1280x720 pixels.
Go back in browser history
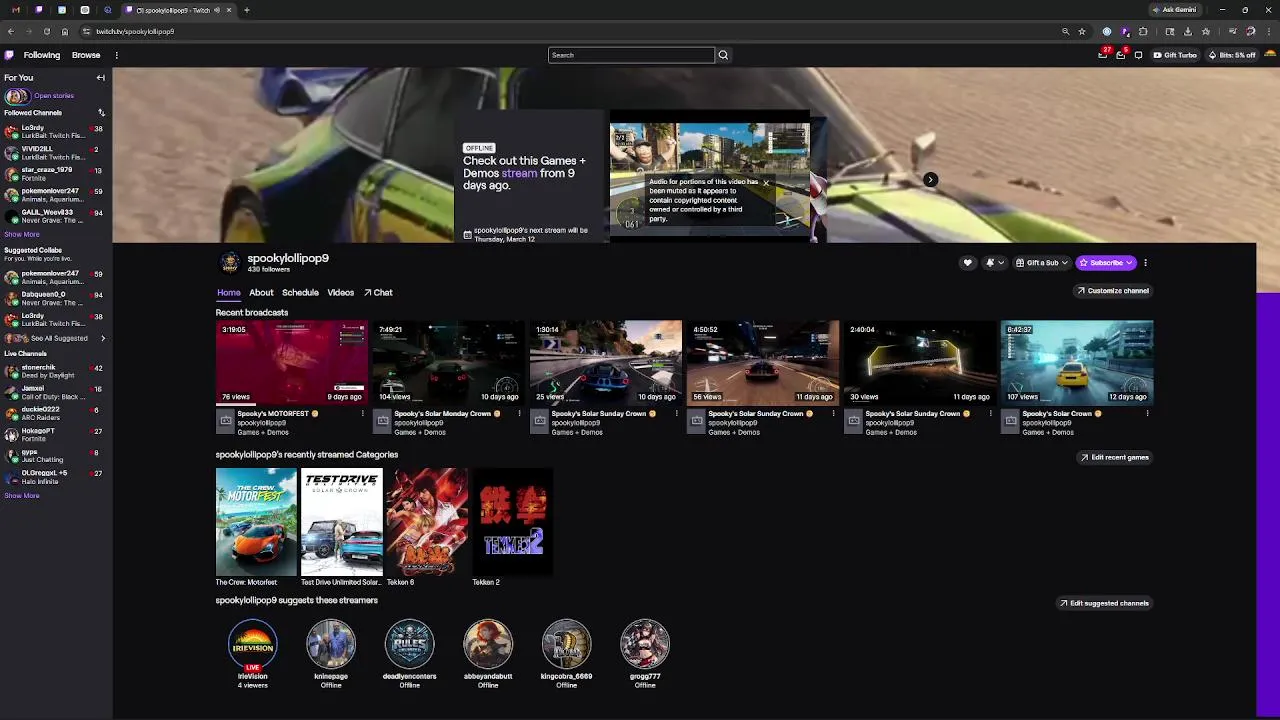click(10, 31)
